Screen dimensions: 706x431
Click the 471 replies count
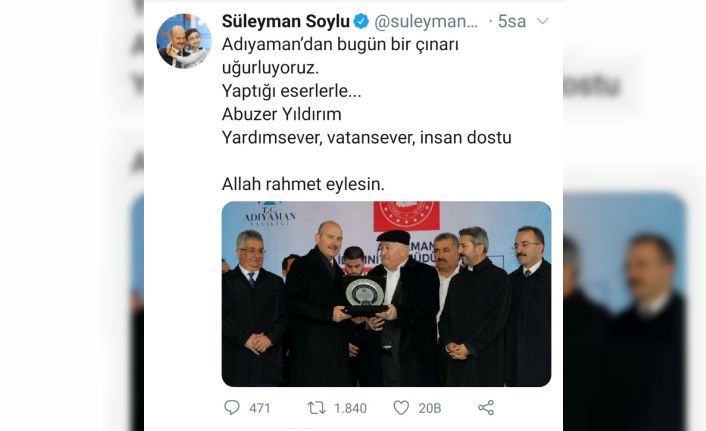click(x=260, y=408)
